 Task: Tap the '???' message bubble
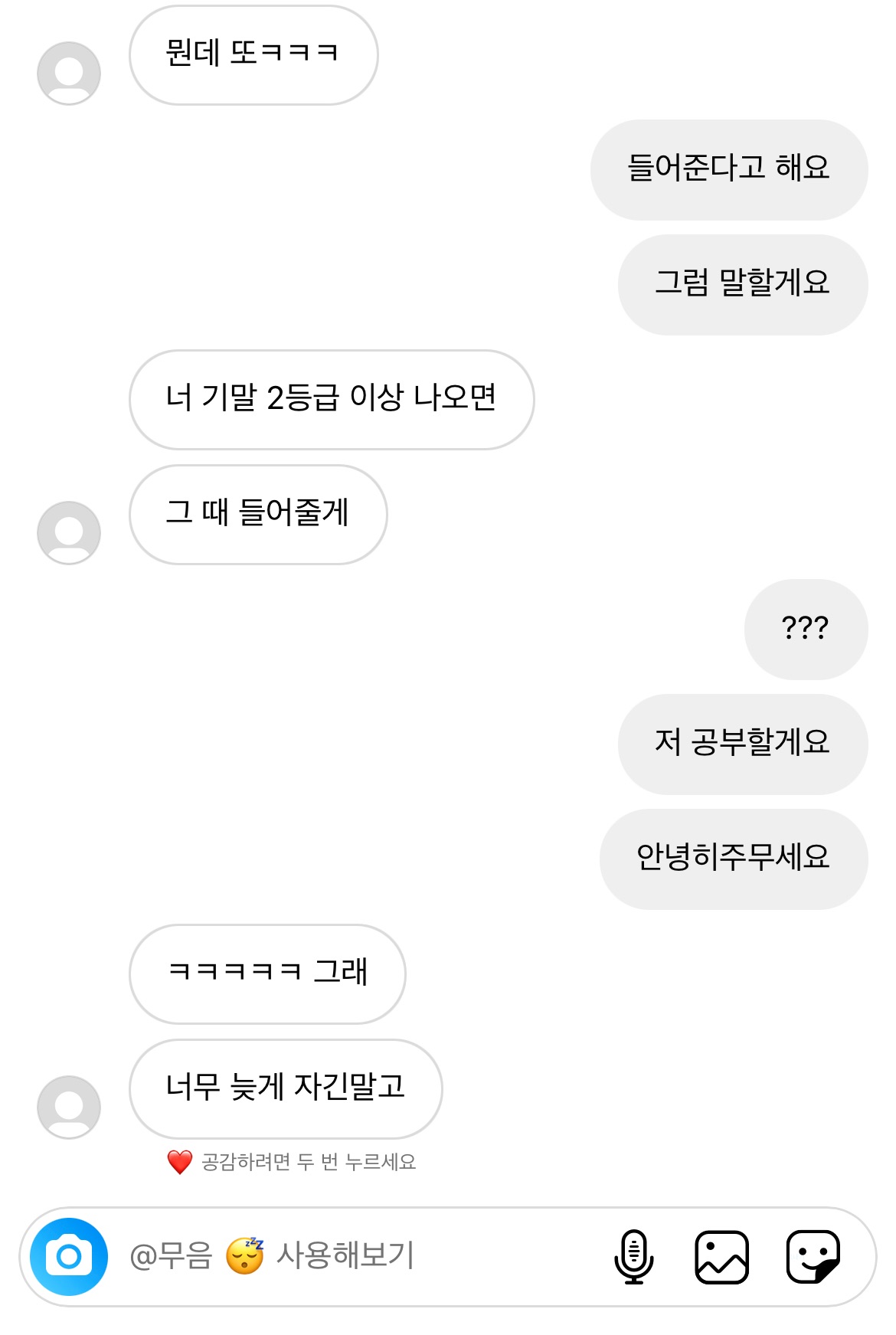806,629
